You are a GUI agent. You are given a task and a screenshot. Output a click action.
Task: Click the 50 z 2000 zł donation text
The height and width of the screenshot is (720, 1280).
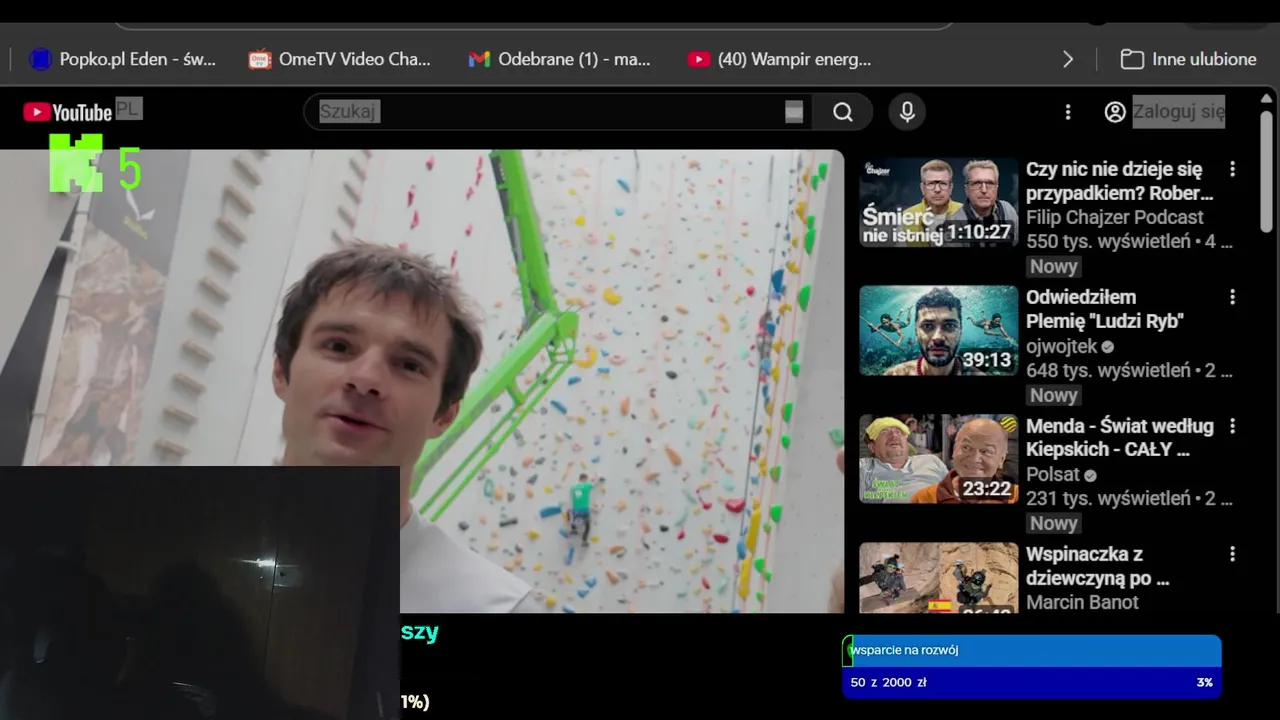tap(888, 683)
